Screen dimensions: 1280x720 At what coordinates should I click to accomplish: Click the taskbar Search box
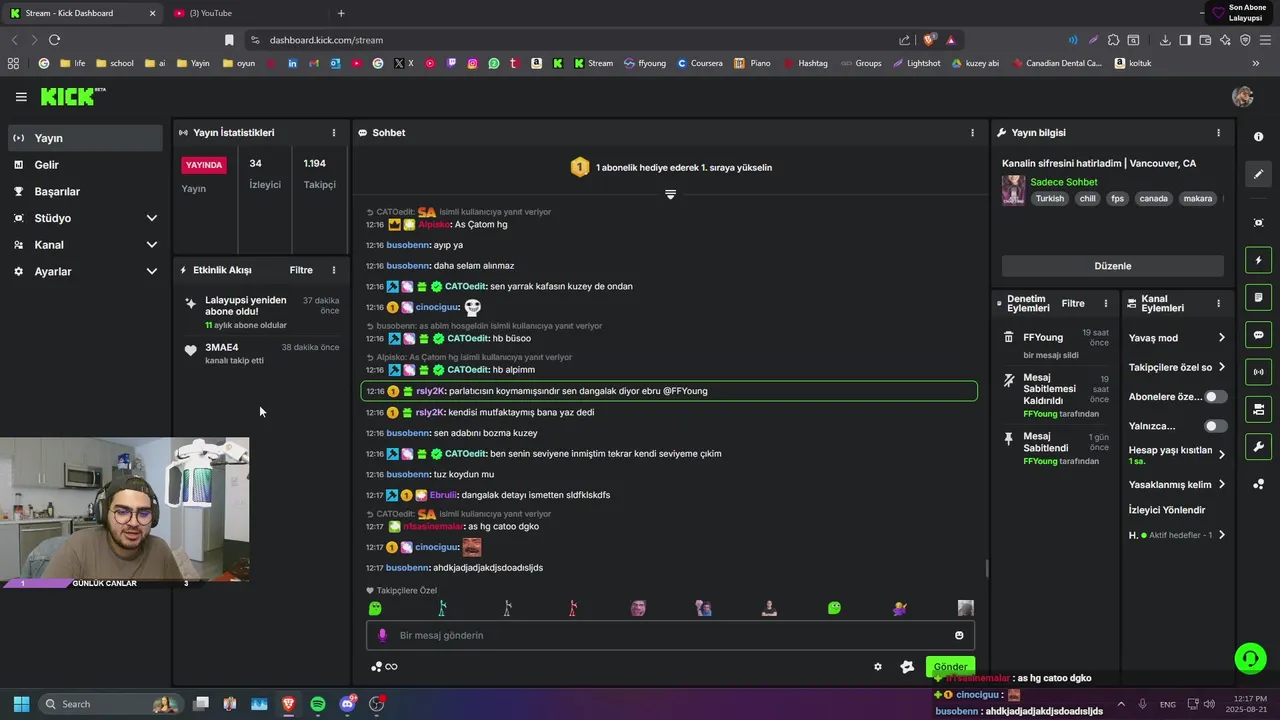tap(109, 704)
